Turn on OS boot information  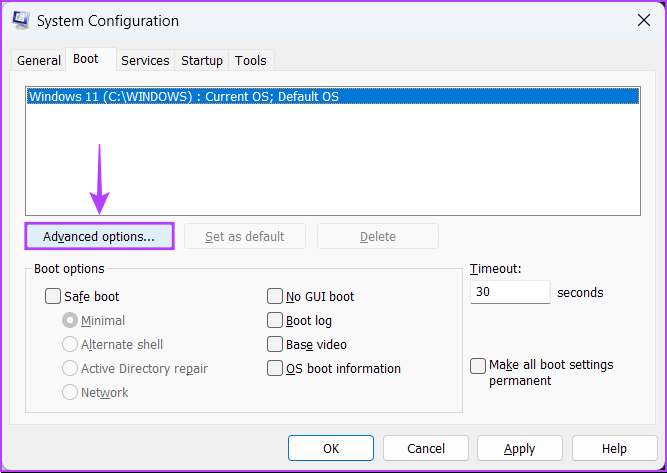[275, 368]
